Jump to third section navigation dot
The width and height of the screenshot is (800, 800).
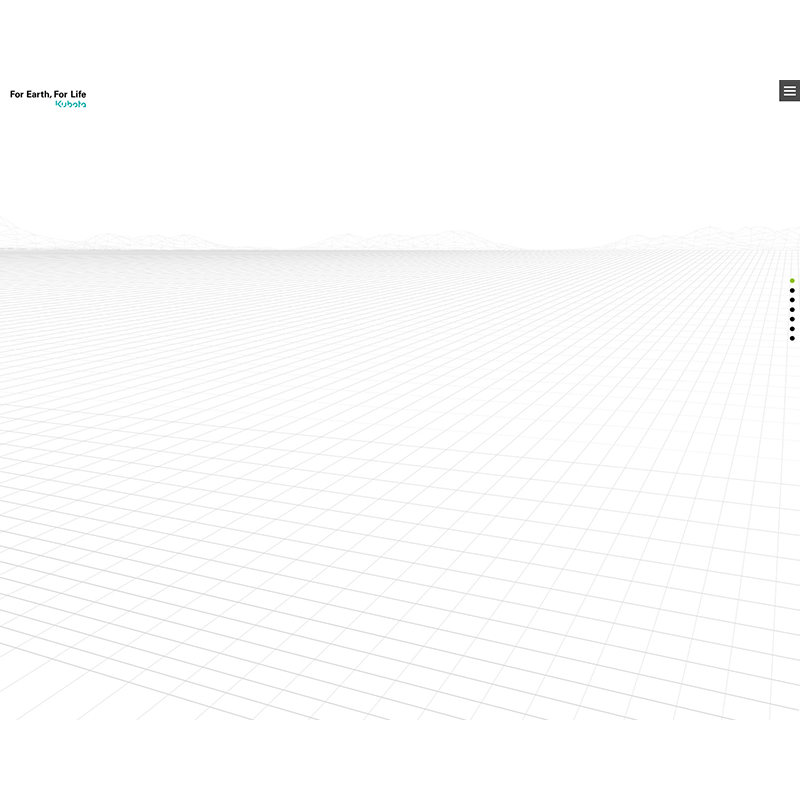(x=792, y=300)
